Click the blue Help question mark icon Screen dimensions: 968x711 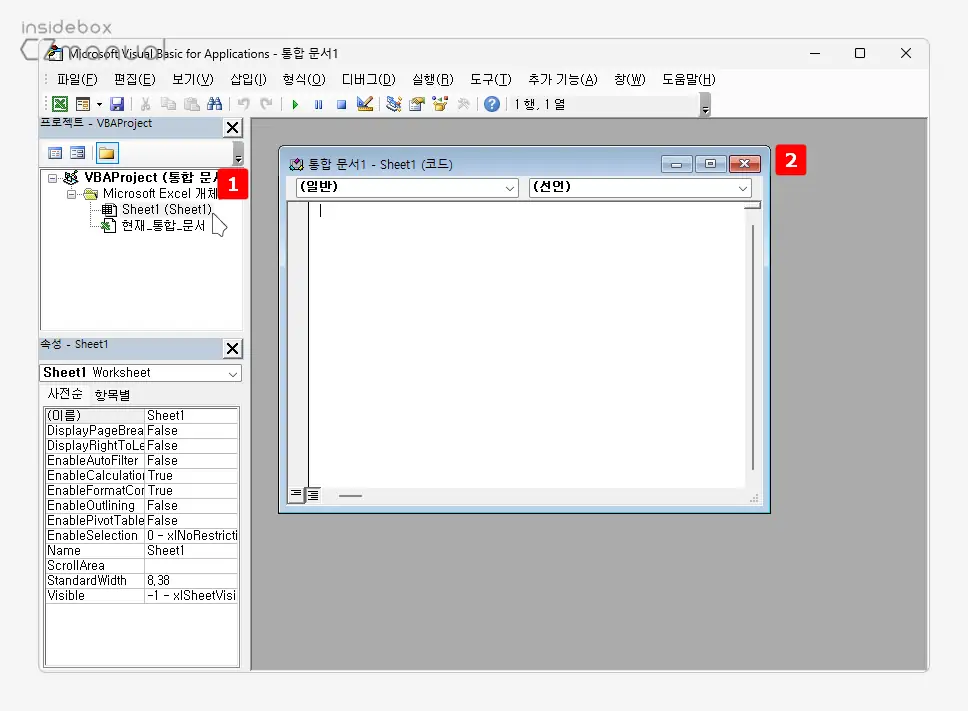click(492, 104)
